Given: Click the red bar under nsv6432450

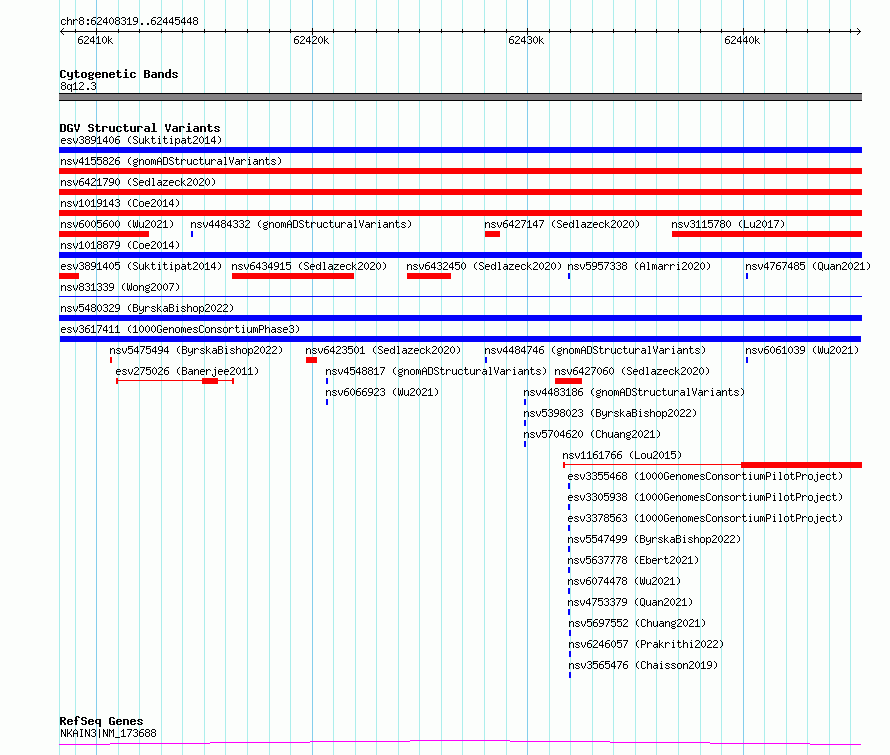Looking at the screenshot, I should point(429,276).
